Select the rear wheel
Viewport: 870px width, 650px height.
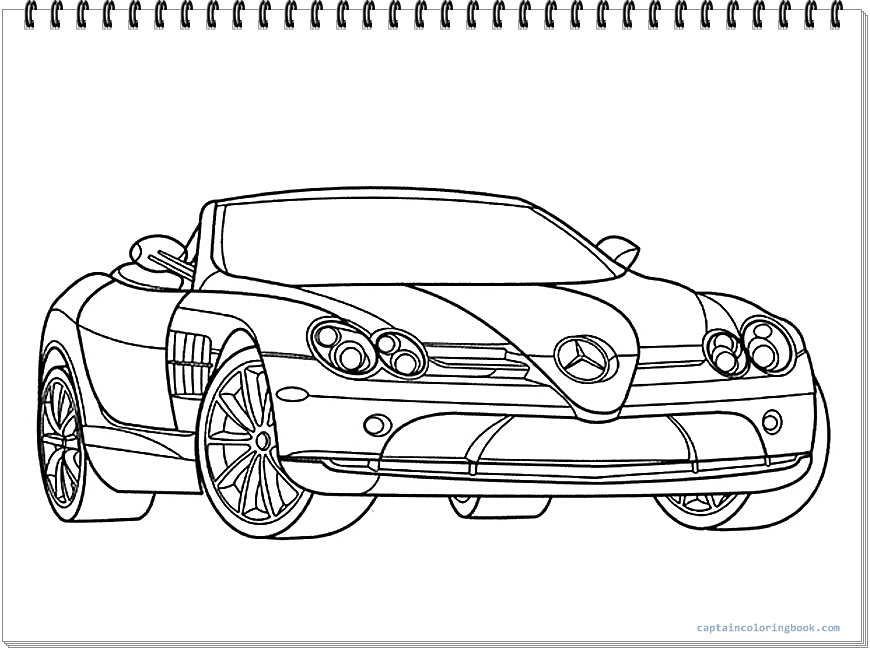click(62, 440)
